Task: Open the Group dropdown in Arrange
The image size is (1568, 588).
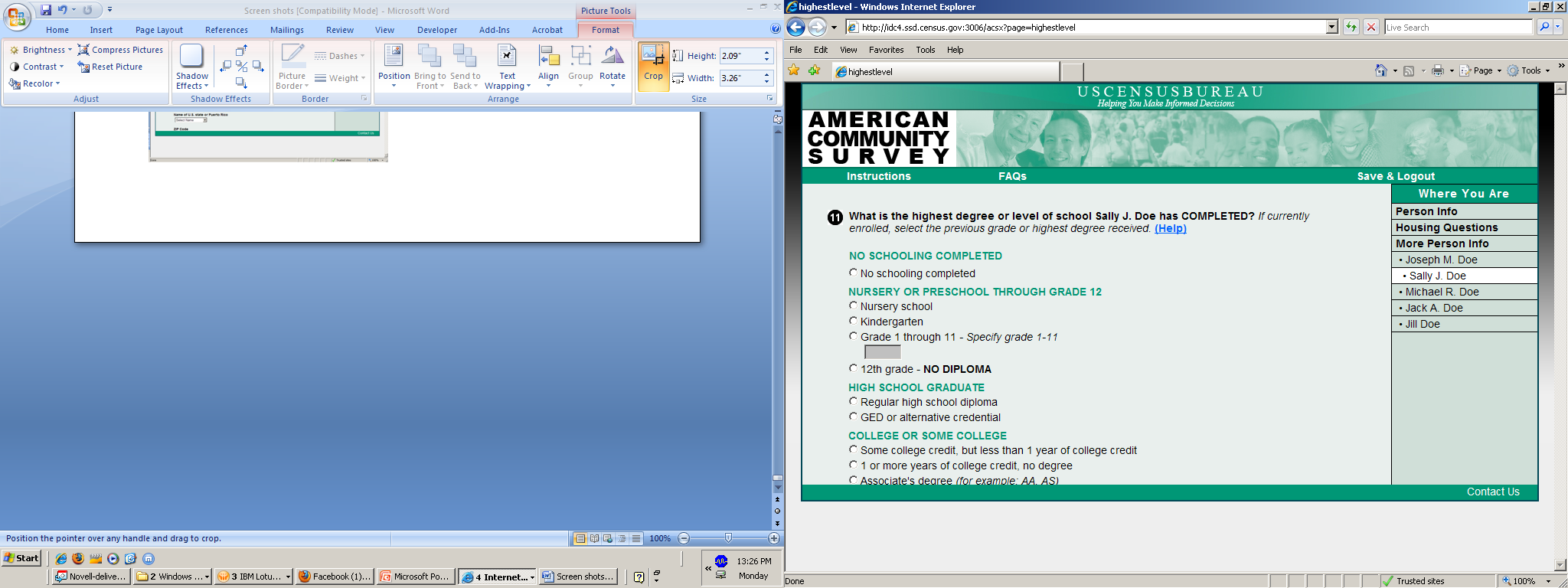Action: 580,66
